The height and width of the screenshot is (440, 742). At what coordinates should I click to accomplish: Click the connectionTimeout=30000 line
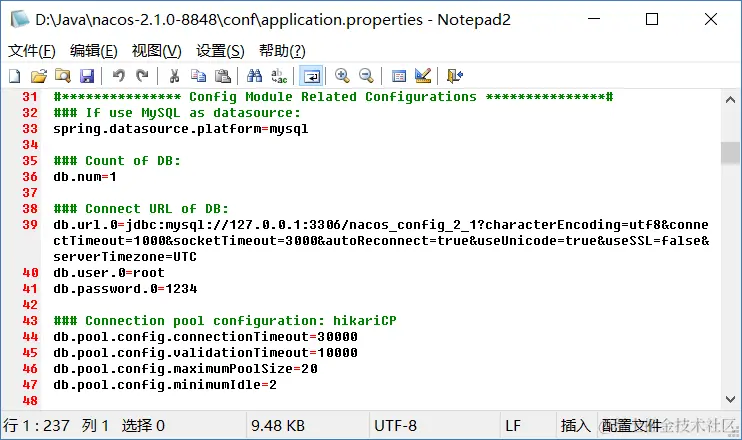[x=205, y=337]
